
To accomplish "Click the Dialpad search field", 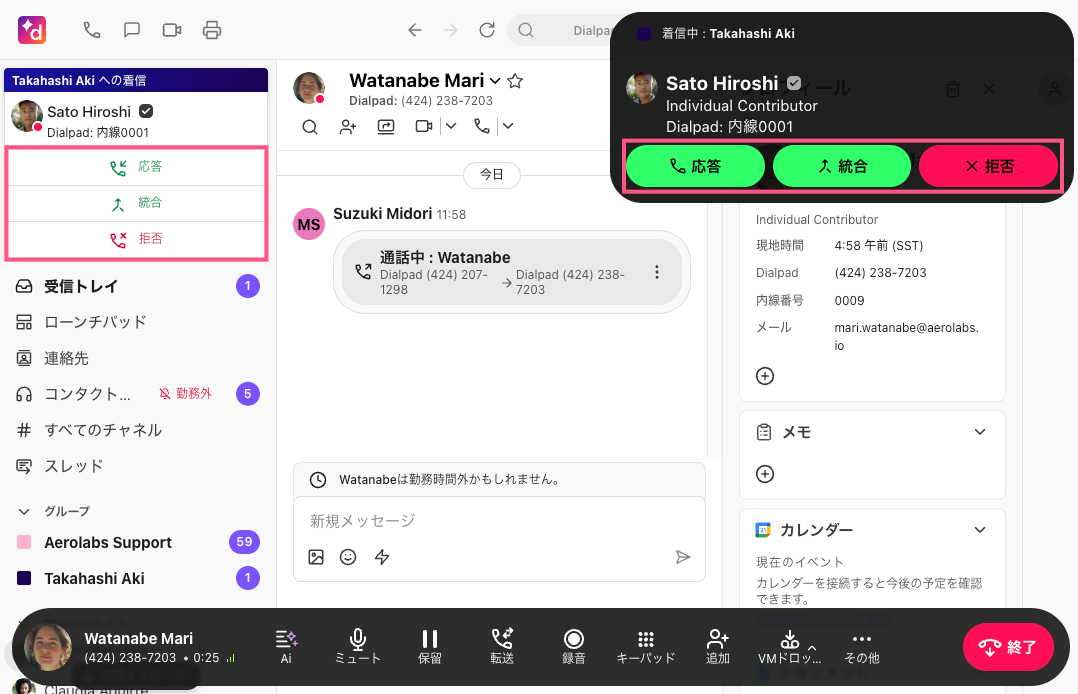I will (x=560, y=30).
